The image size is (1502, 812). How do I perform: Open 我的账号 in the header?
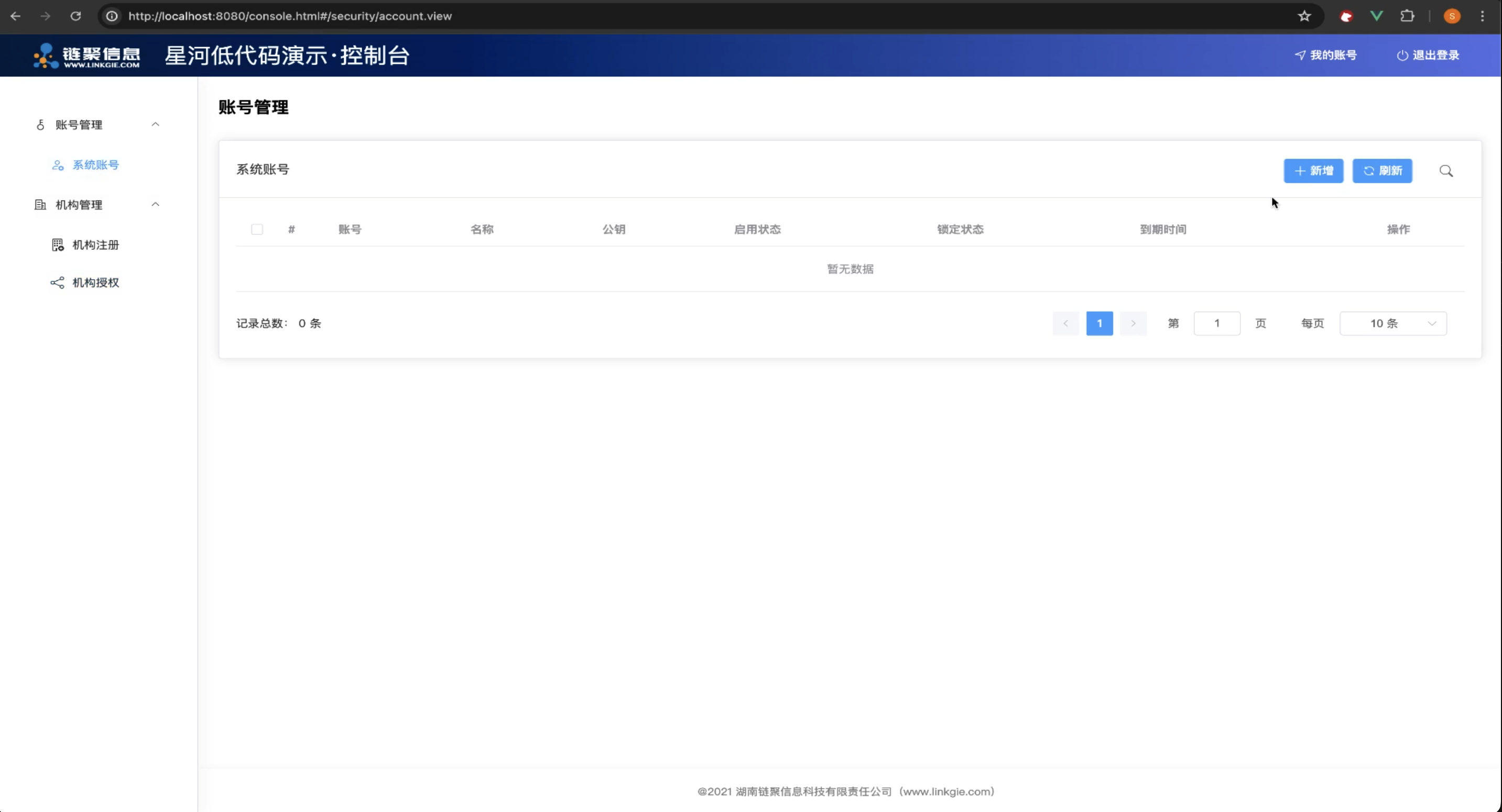(1326, 56)
